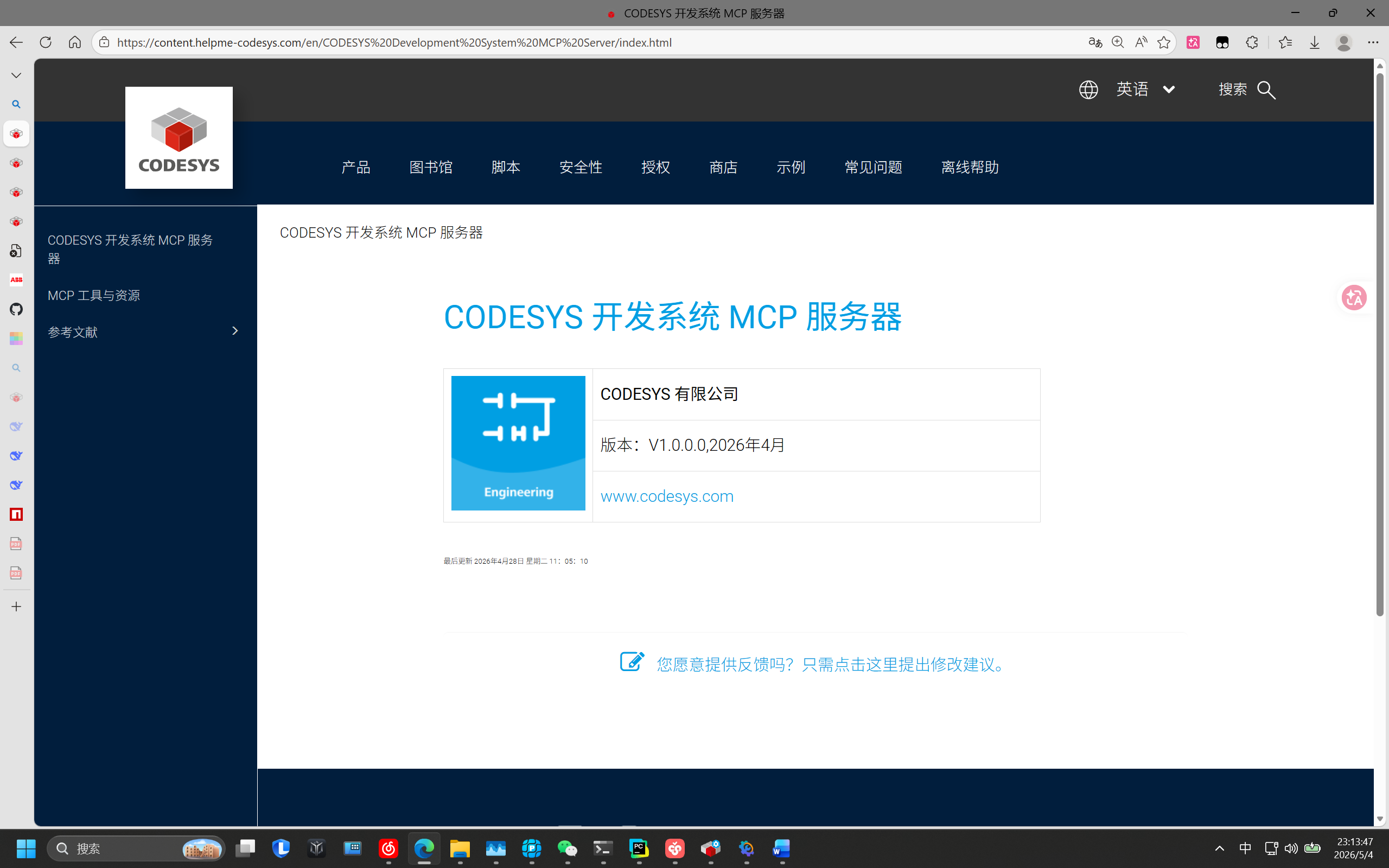Open the translate page icon in address bar
Viewport: 1389px width, 868px height.
[1094, 42]
